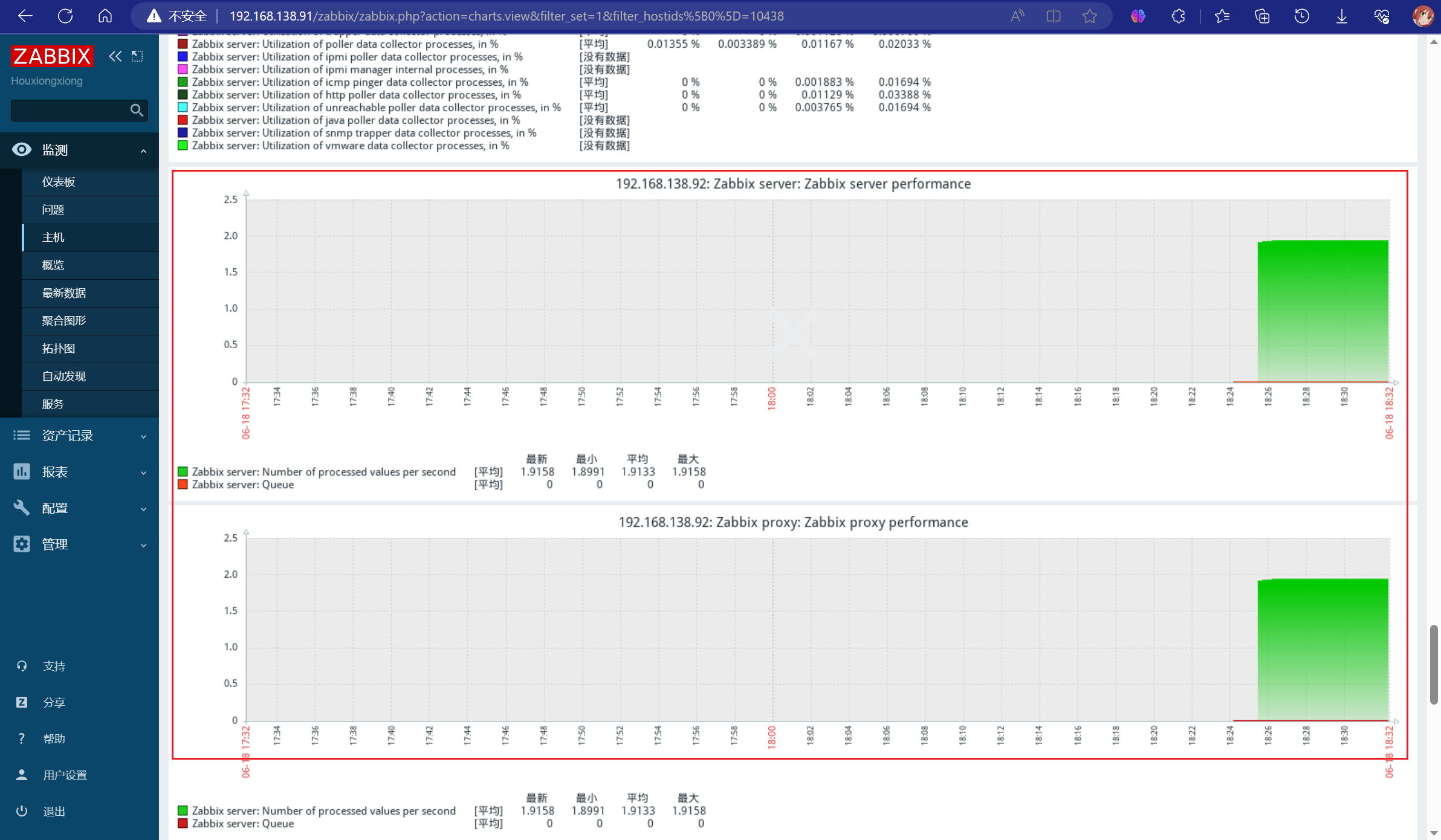Open 最新数据 latest data menu item
The height and width of the screenshot is (840, 1441).
64,293
